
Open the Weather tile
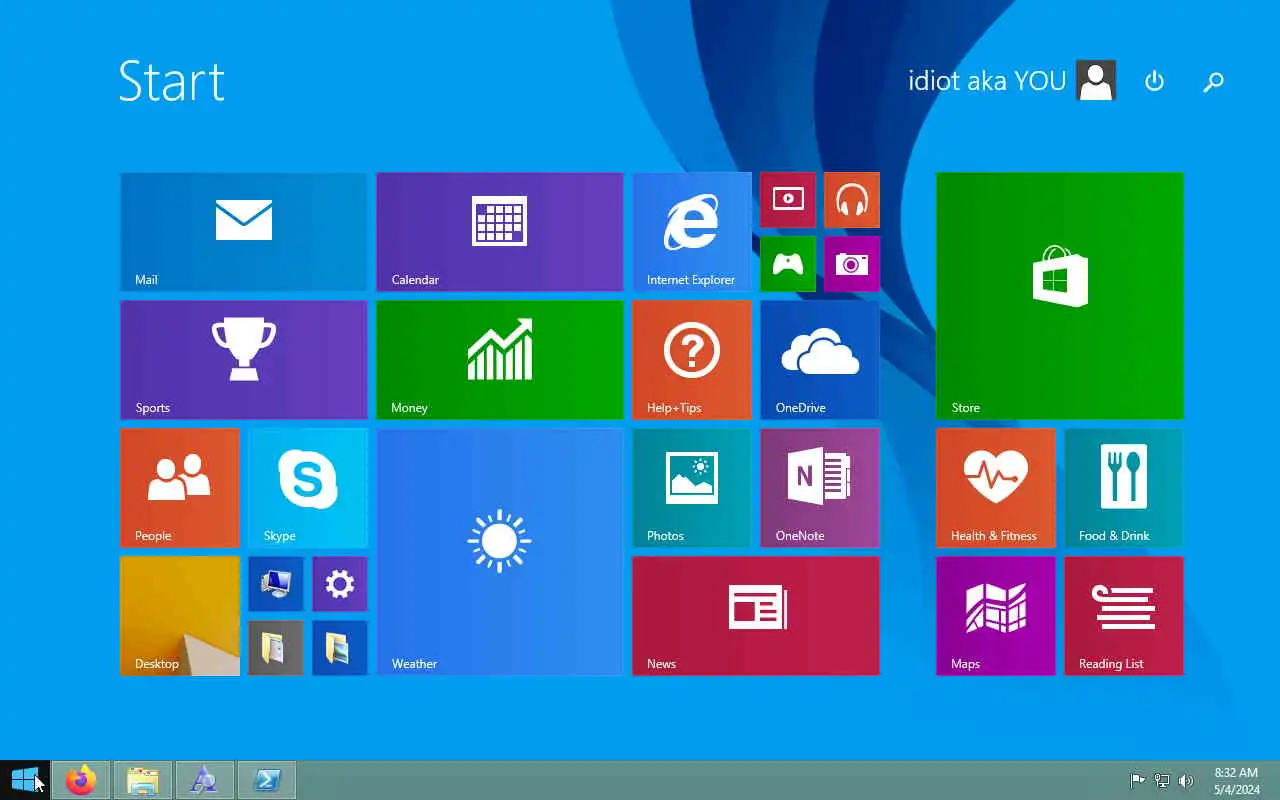(x=500, y=552)
